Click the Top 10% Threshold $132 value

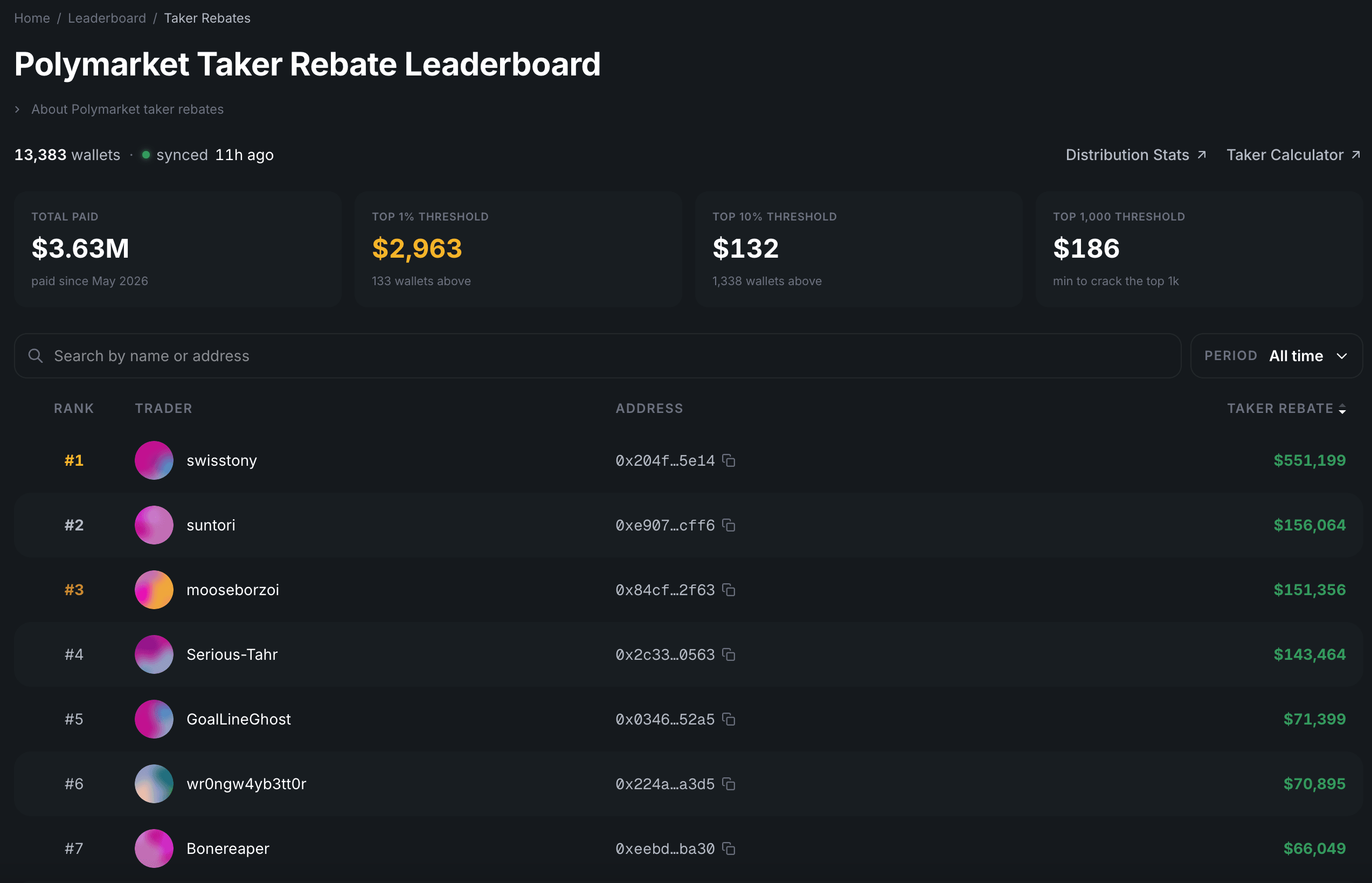(746, 249)
